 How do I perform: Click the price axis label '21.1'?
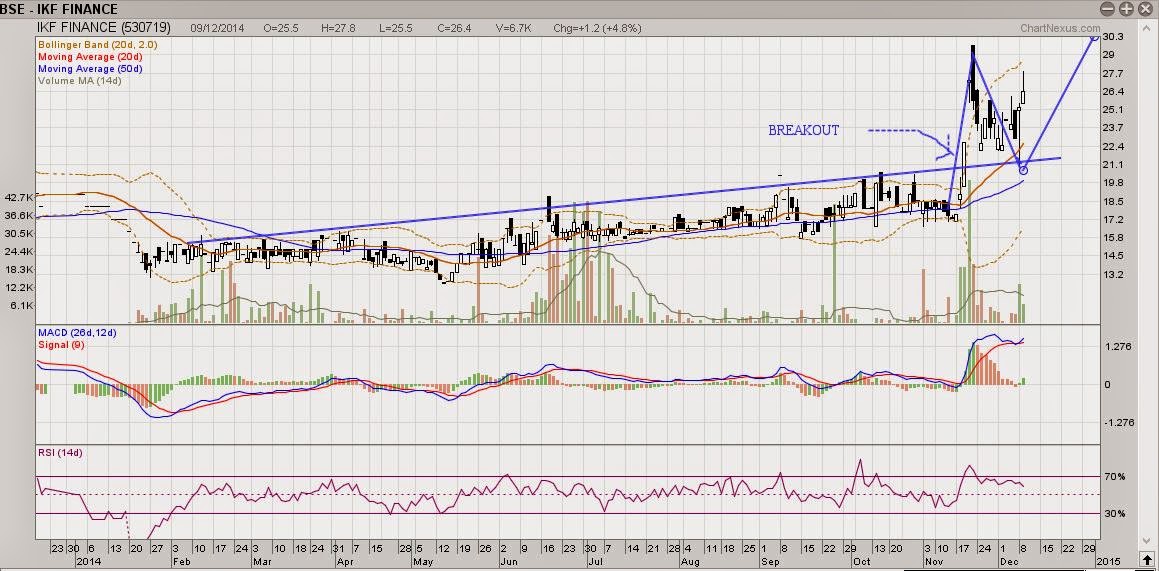[x=1113, y=165]
